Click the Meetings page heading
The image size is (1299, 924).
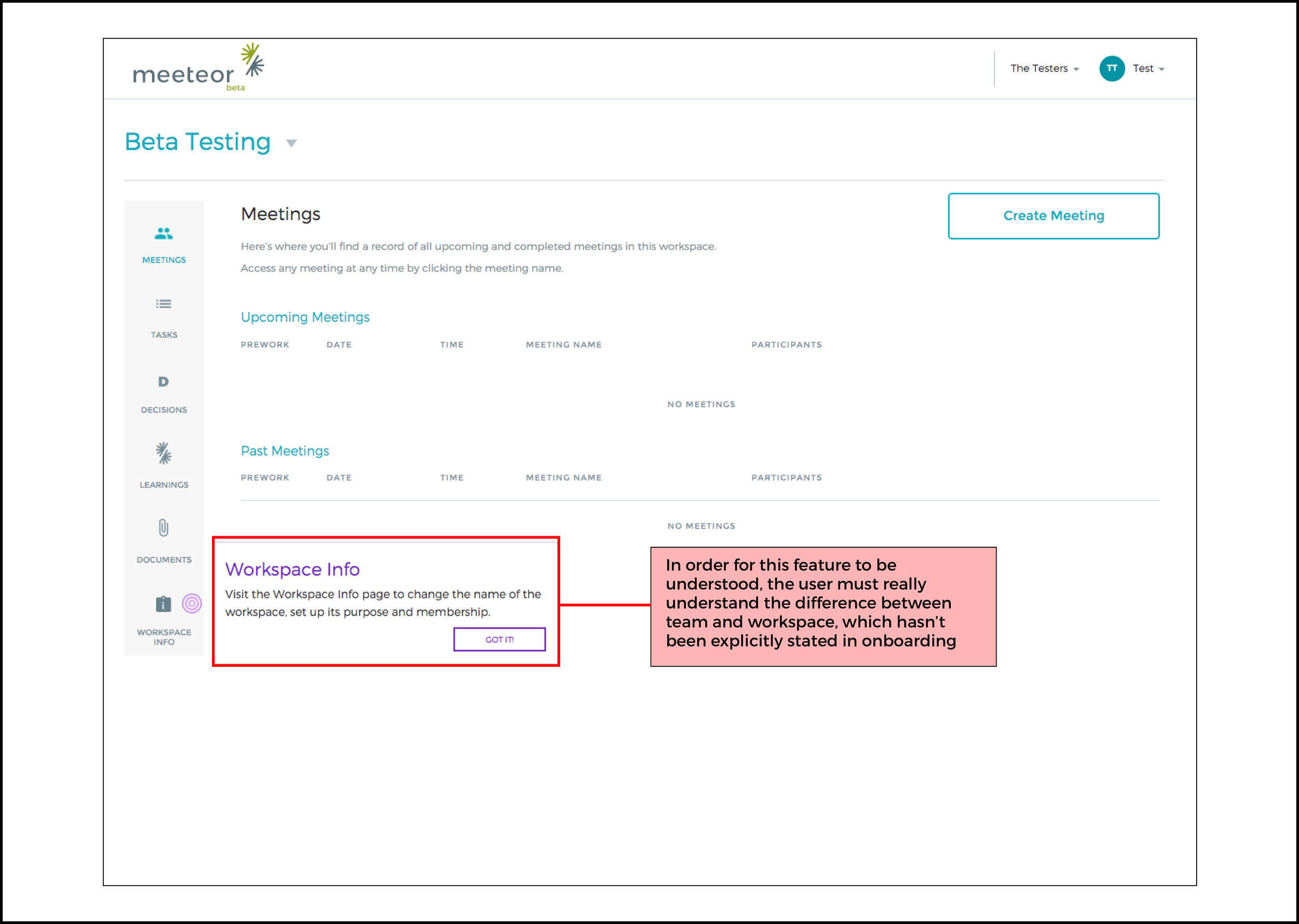coord(281,214)
